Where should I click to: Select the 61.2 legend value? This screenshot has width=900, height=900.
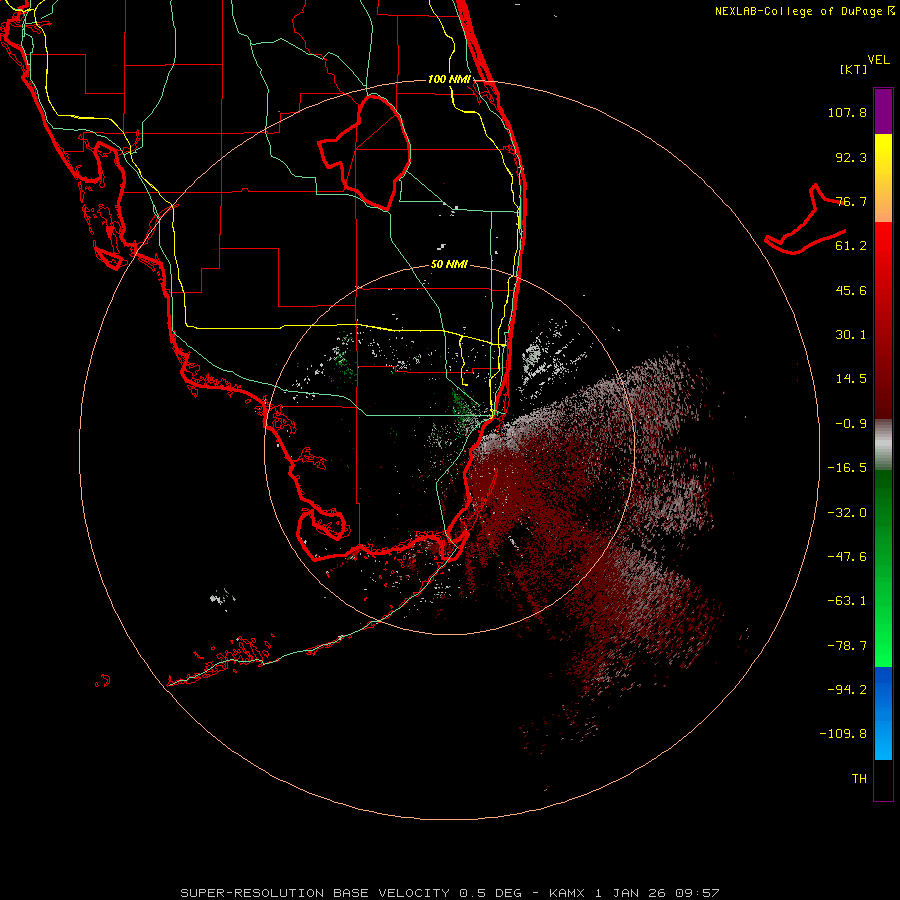(x=851, y=246)
